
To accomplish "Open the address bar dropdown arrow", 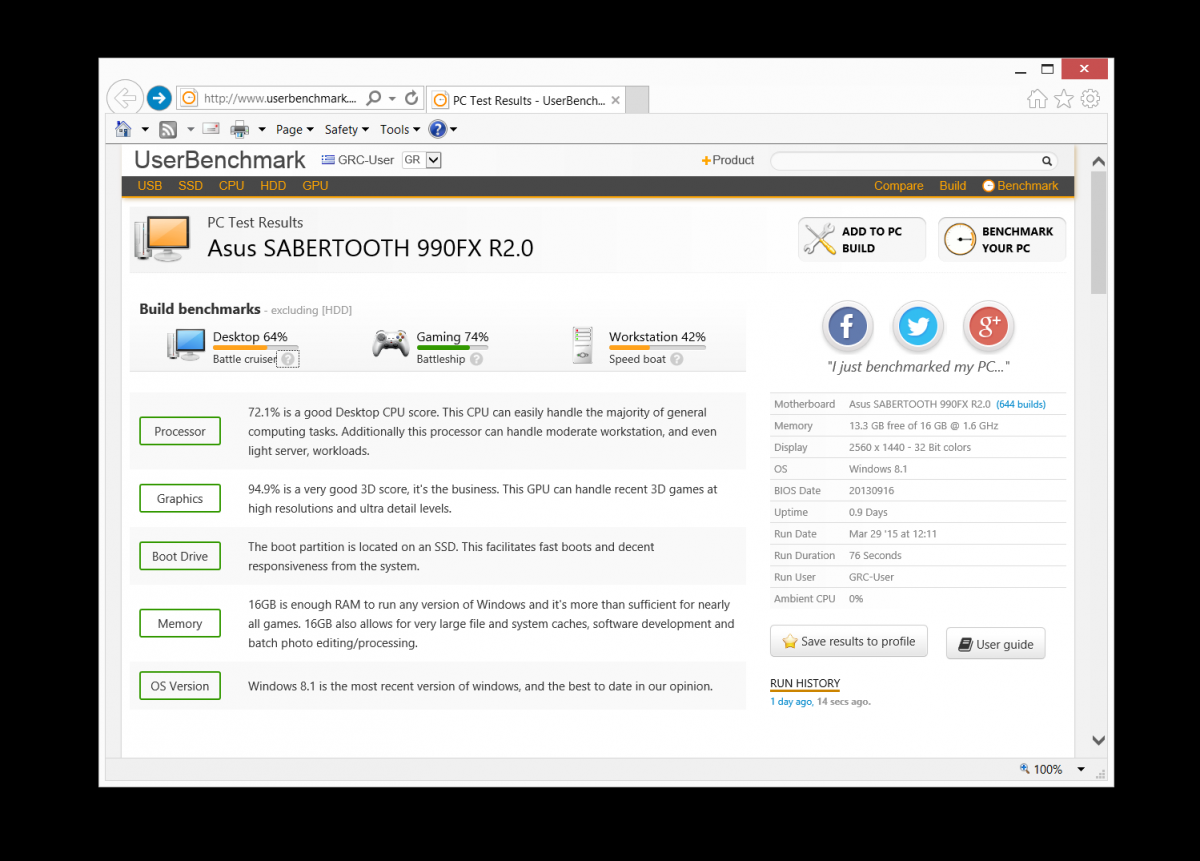I will tap(392, 98).
